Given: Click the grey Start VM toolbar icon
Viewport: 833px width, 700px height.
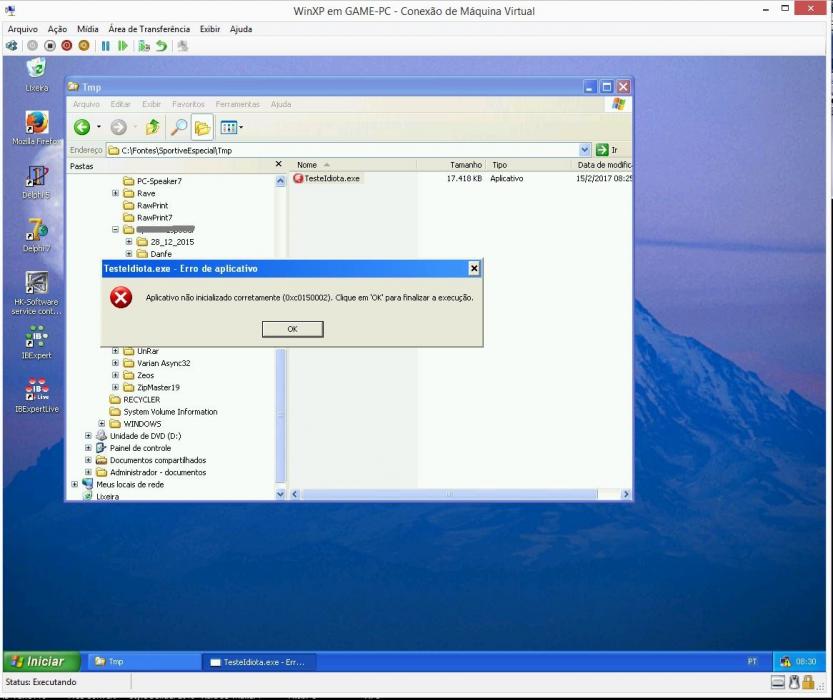Looking at the screenshot, I should pyautogui.click(x=32, y=46).
